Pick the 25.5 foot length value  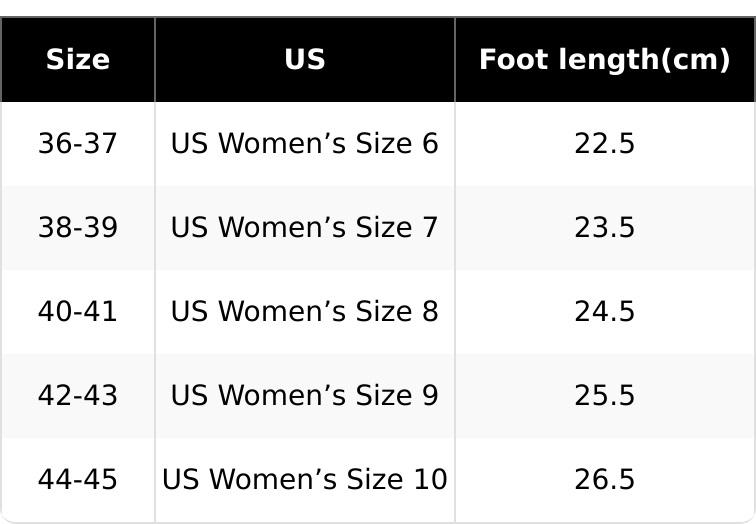[604, 396]
